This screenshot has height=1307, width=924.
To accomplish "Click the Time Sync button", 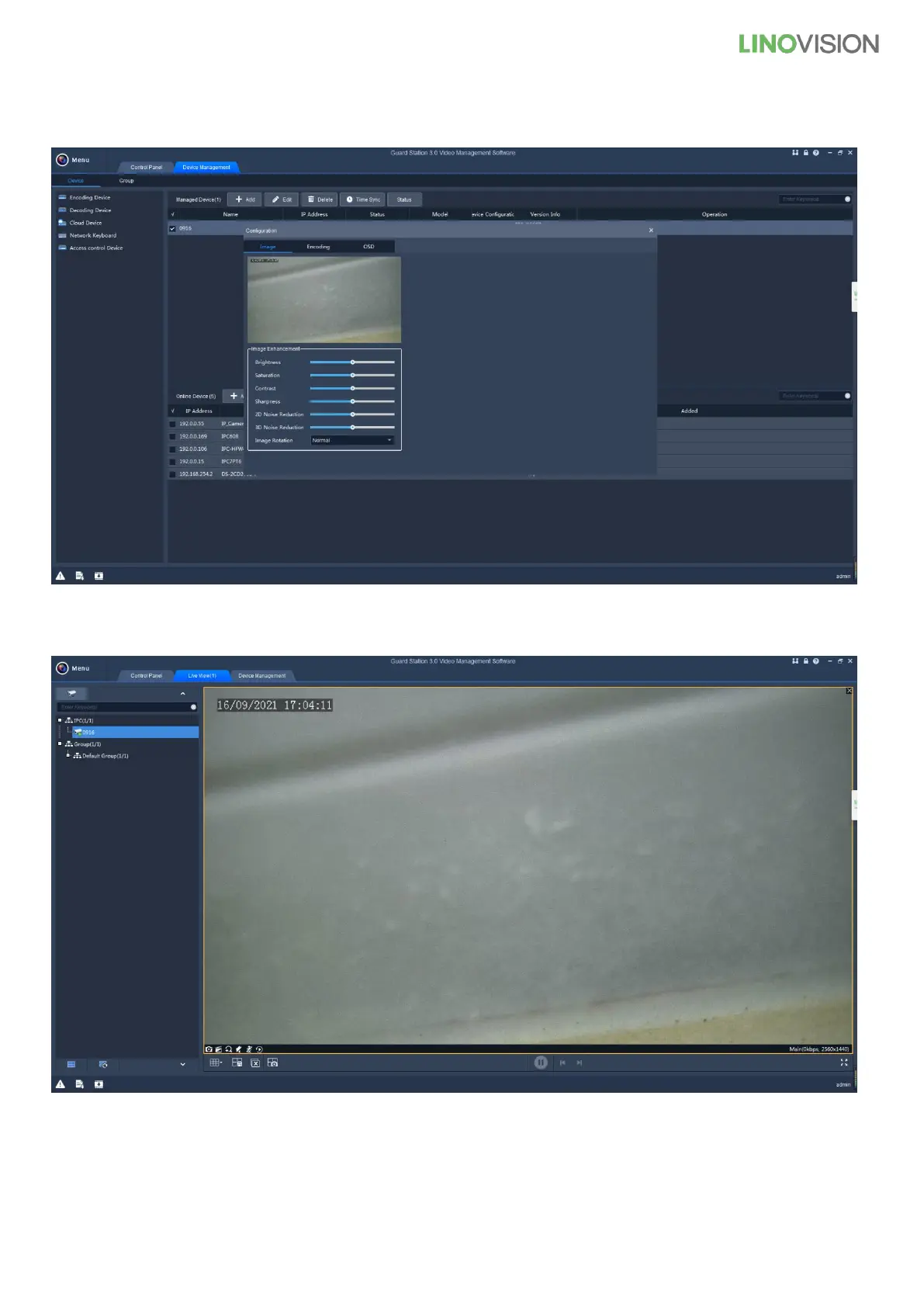I will coord(363,199).
